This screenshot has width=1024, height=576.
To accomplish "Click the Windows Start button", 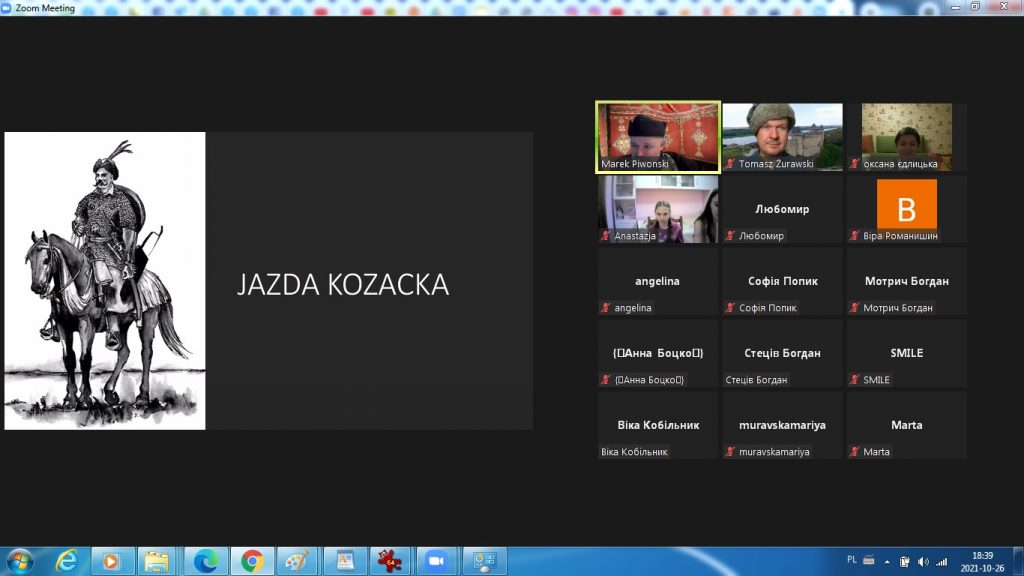I will pyautogui.click(x=20, y=561).
